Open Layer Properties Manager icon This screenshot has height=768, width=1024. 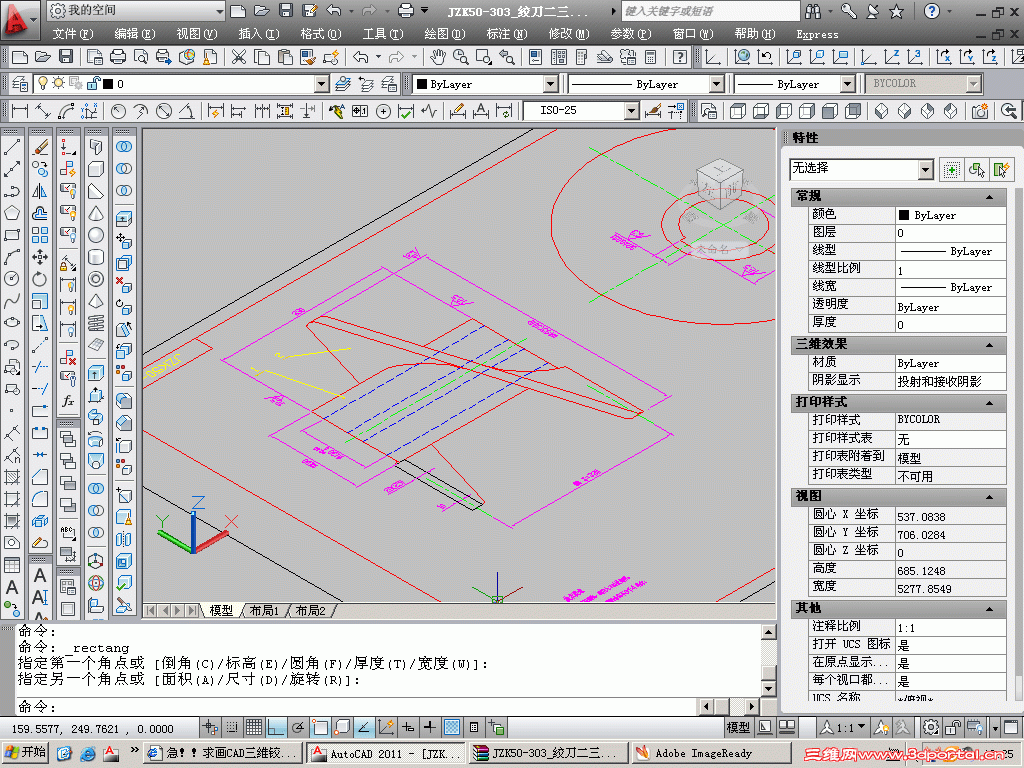point(20,84)
